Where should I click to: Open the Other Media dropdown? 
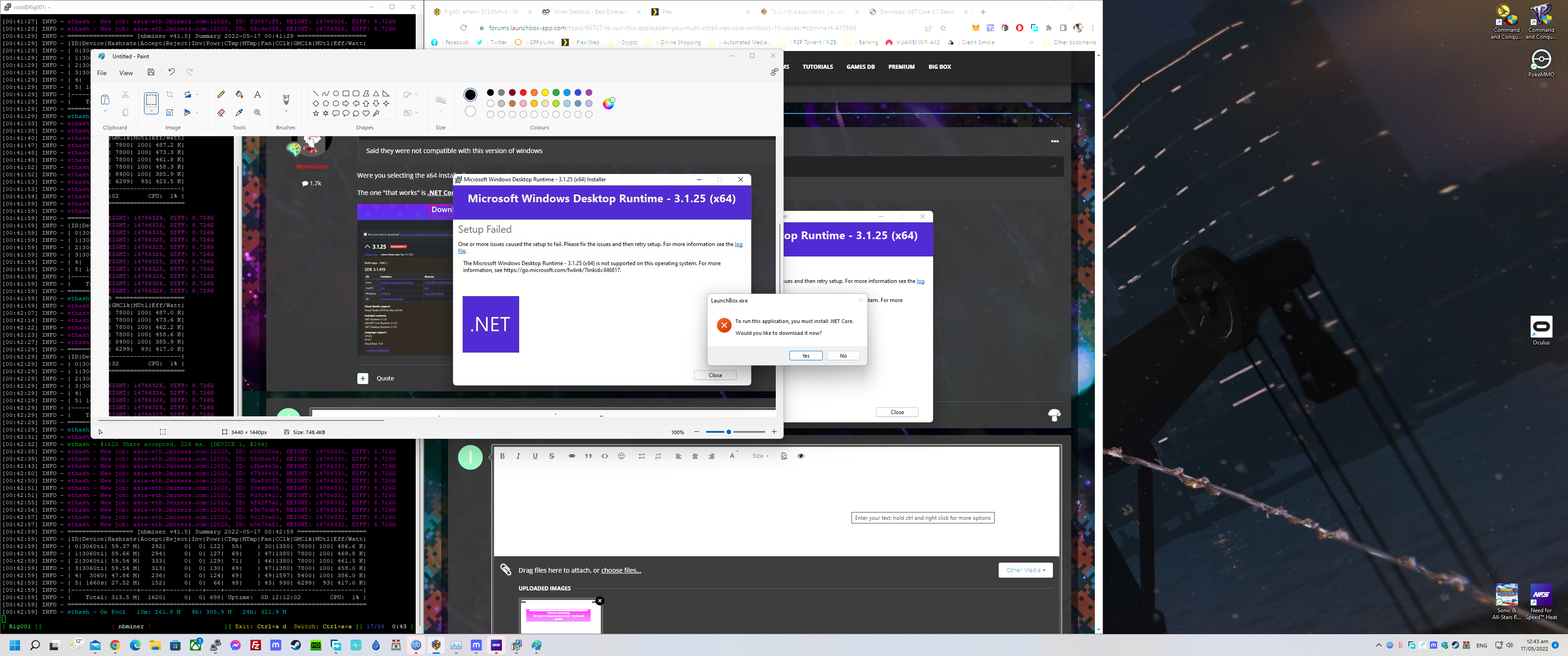tap(1025, 570)
